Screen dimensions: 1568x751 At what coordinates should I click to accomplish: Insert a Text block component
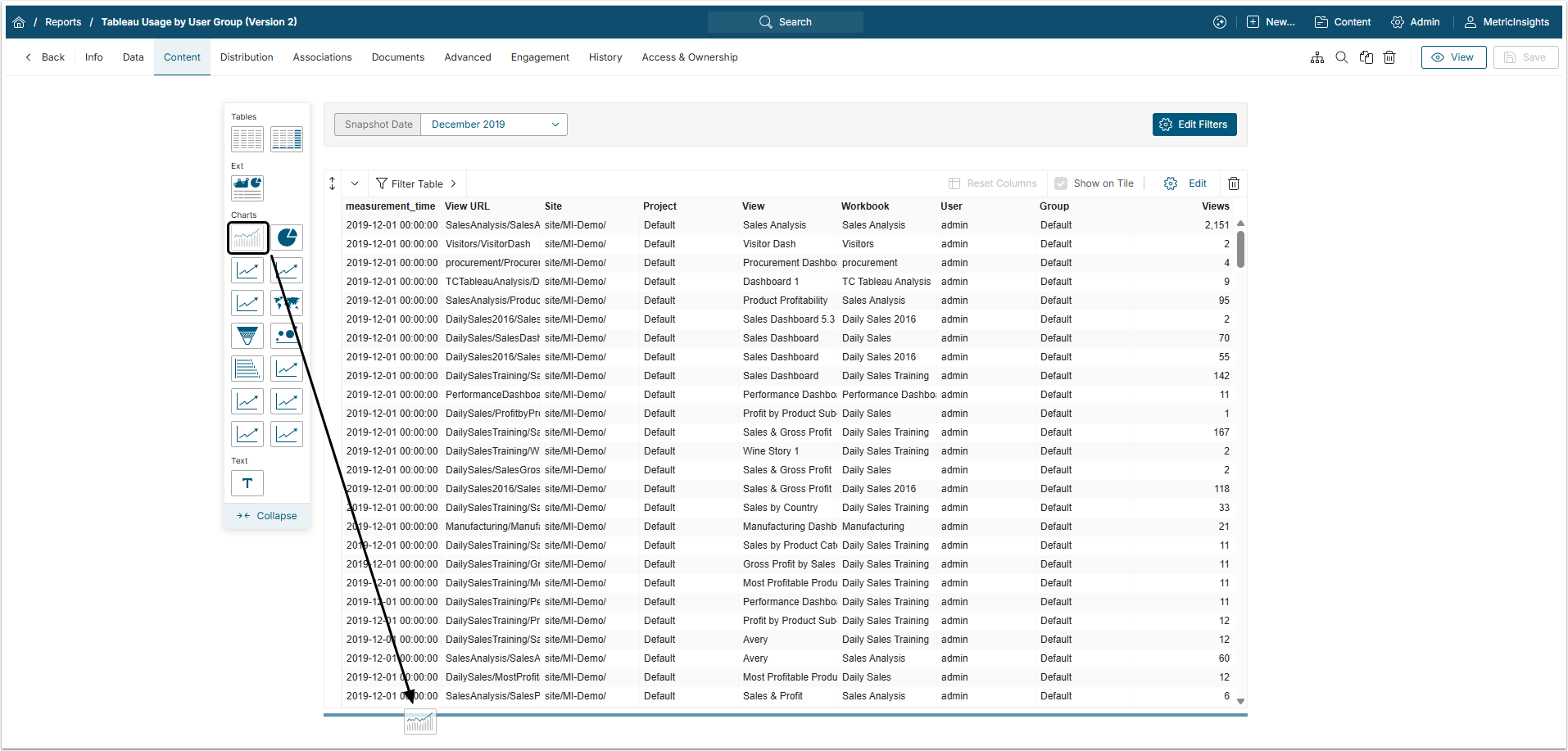pos(247,483)
